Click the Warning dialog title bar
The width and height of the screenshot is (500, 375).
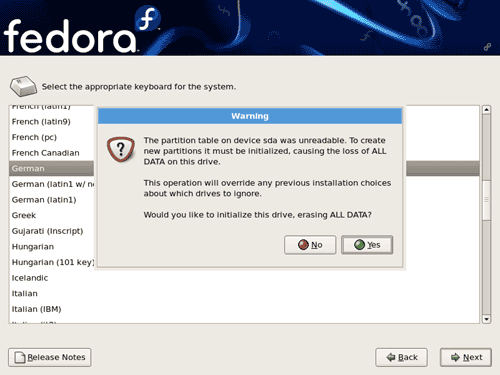click(x=250, y=116)
